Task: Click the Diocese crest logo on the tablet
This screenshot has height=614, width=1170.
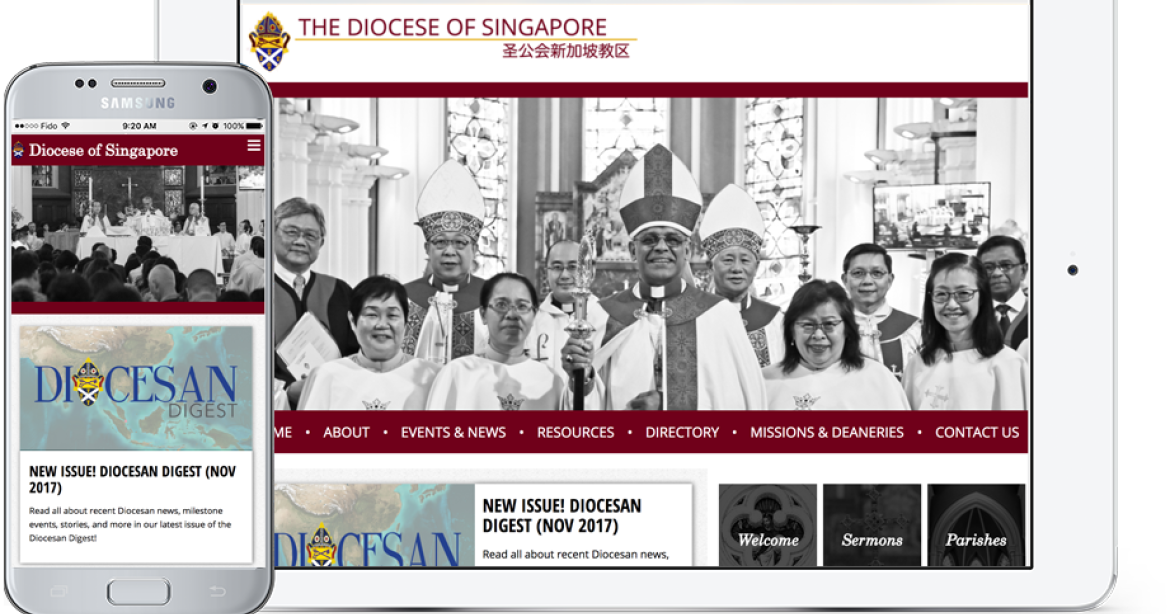Action: pyautogui.click(x=269, y=43)
